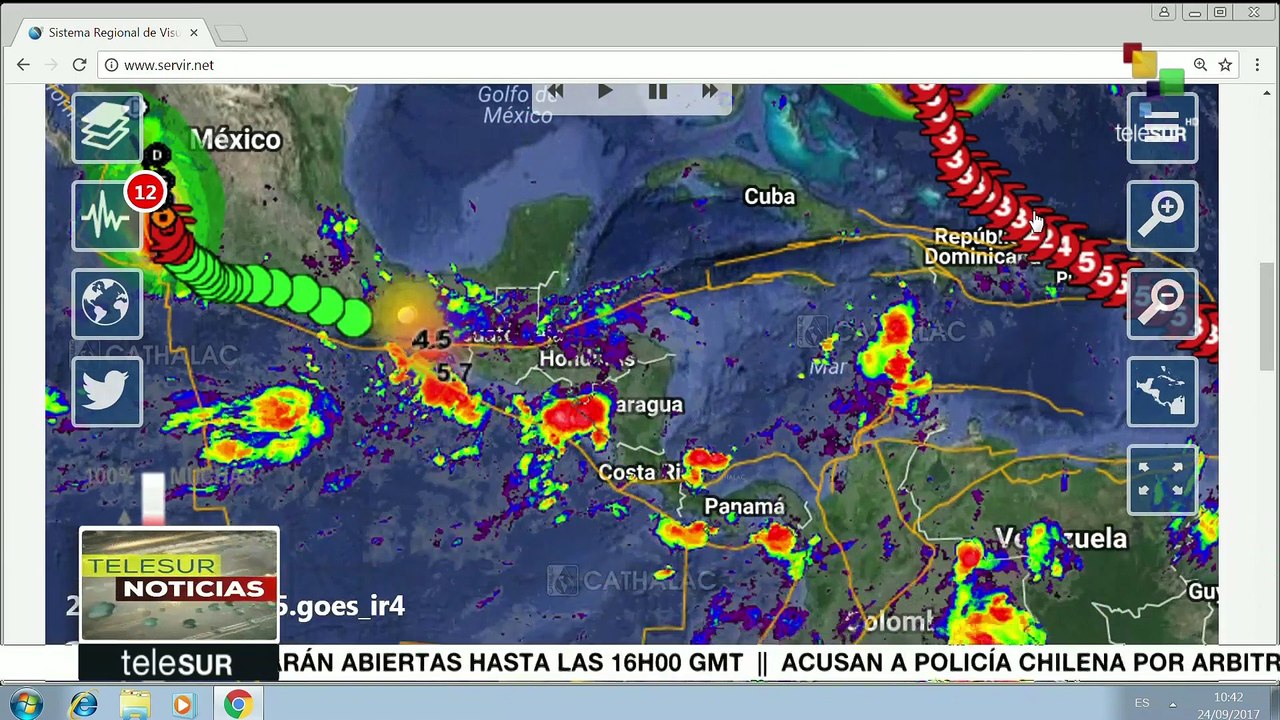Image resolution: width=1280 pixels, height=720 pixels.
Task: Click the Cuba map label
Action: (x=769, y=196)
